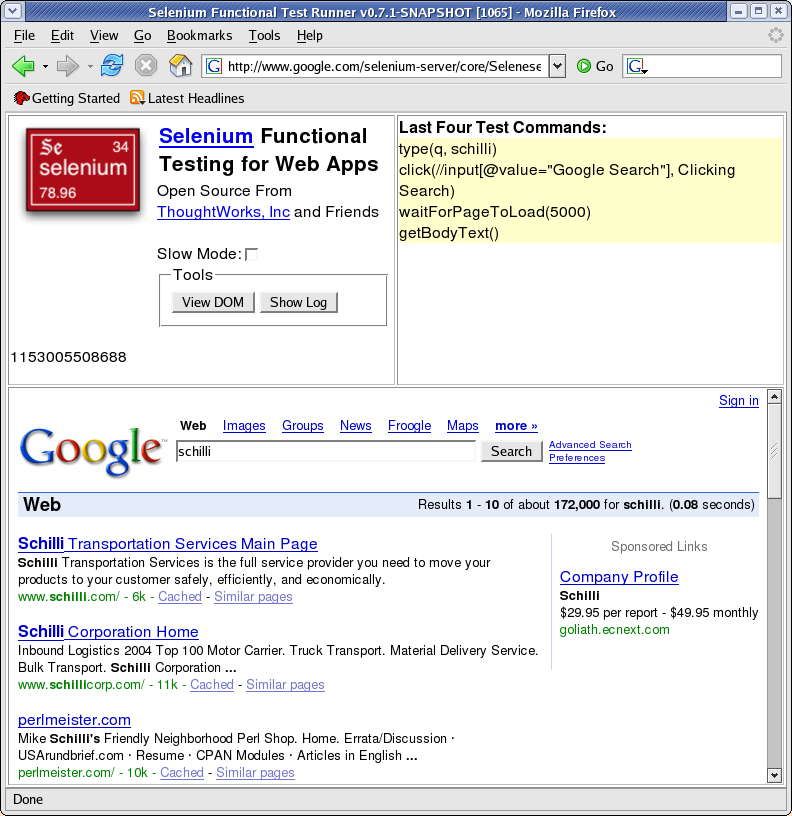Open Schilli Corporation Home result
792x816 pixels.
click(108, 632)
